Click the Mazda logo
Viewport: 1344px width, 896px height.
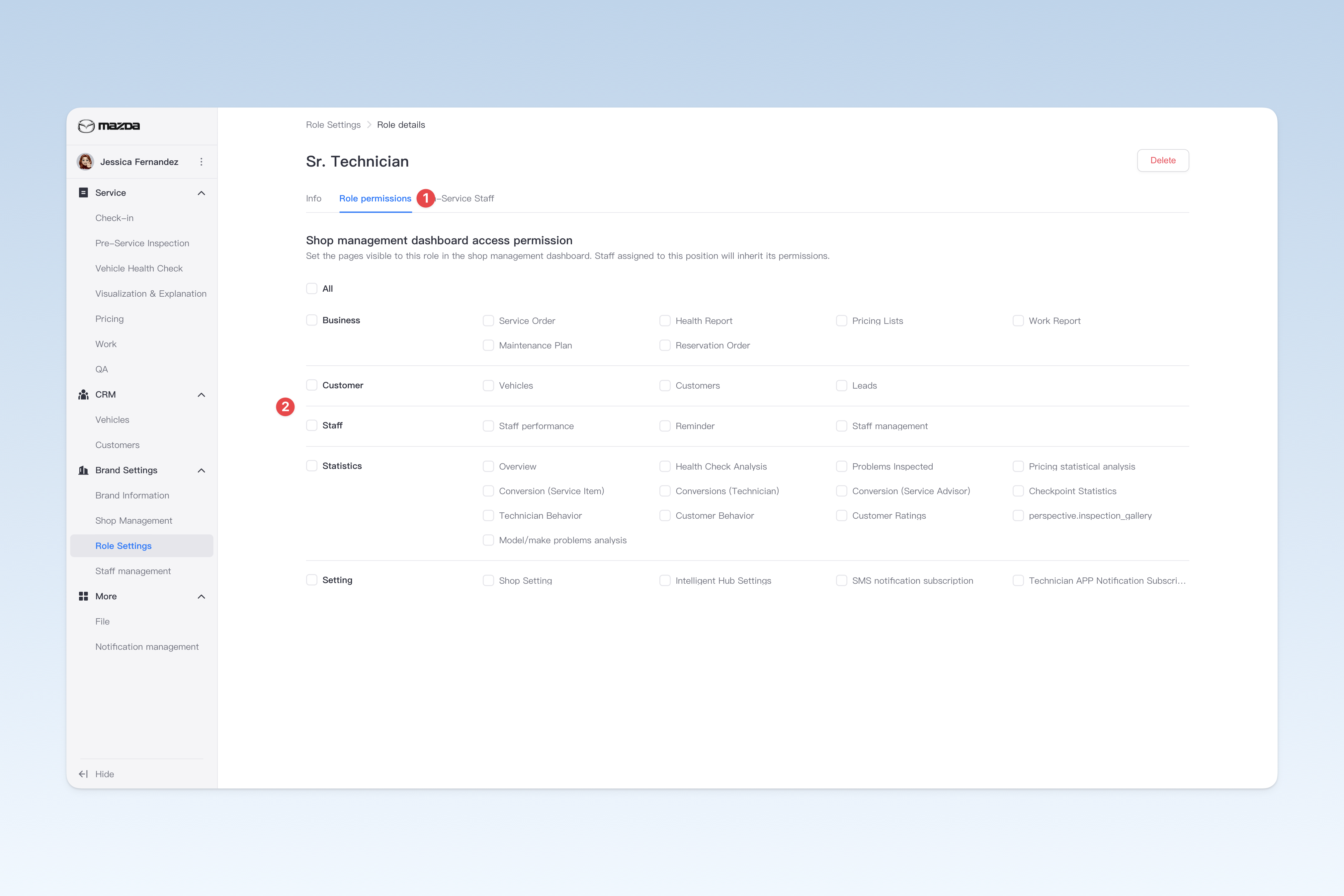click(109, 126)
